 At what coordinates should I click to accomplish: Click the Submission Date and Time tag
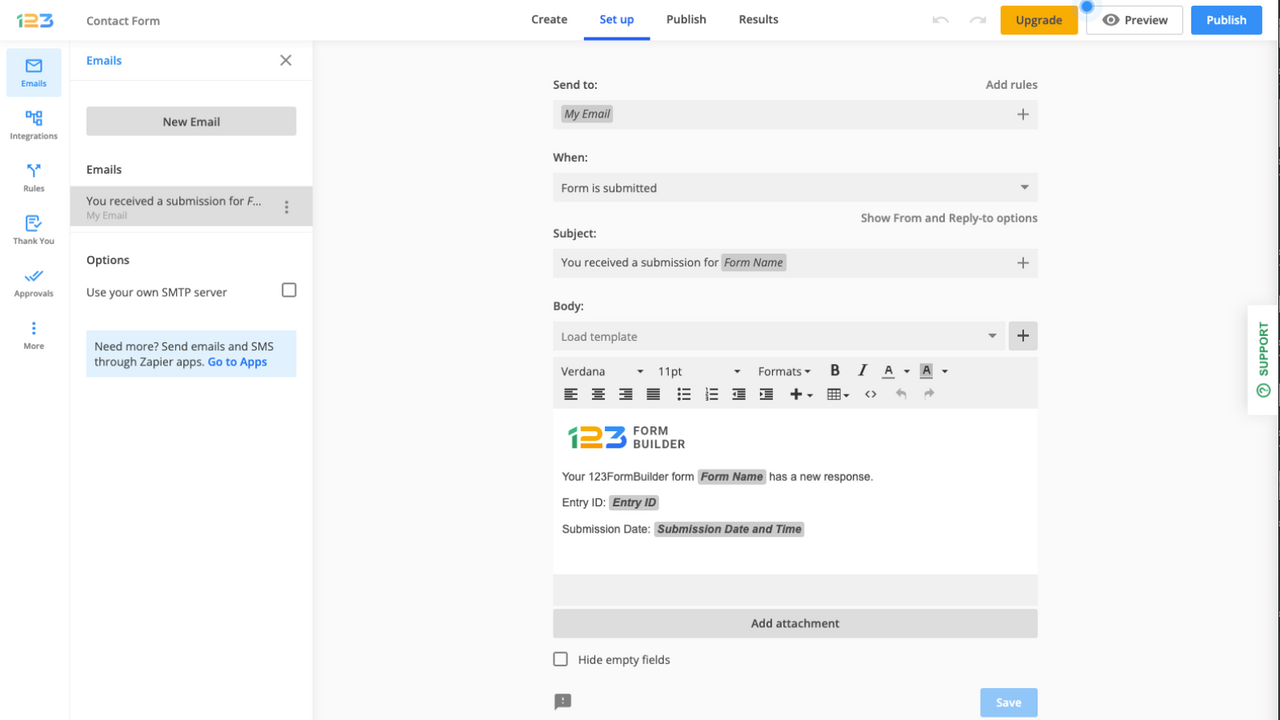pyautogui.click(x=729, y=529)
